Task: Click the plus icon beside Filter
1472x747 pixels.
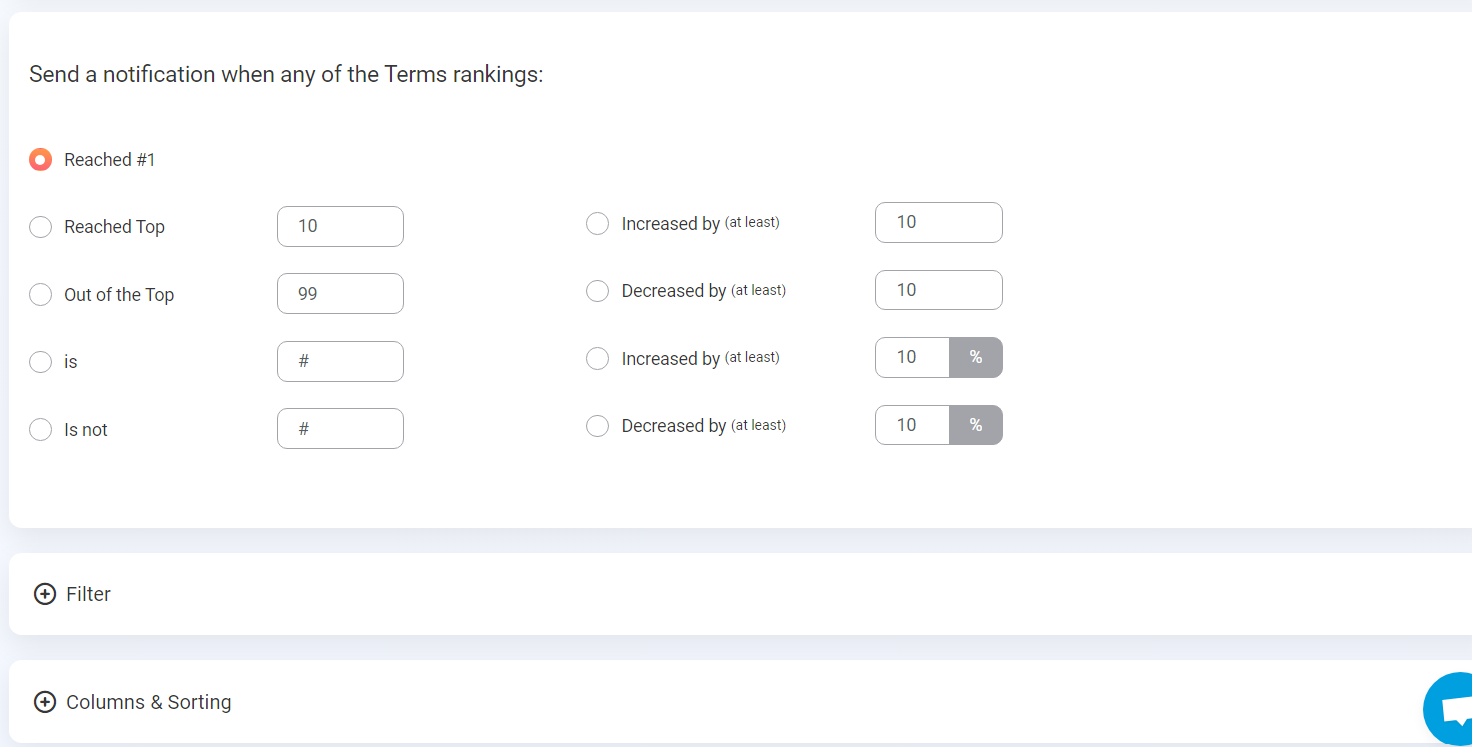Action: click(45, 594)
